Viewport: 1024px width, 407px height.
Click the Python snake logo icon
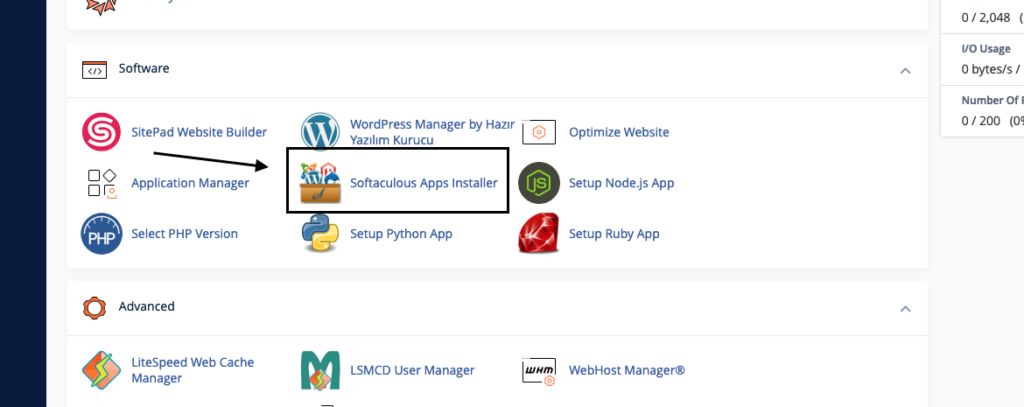[x=320, y=233]
